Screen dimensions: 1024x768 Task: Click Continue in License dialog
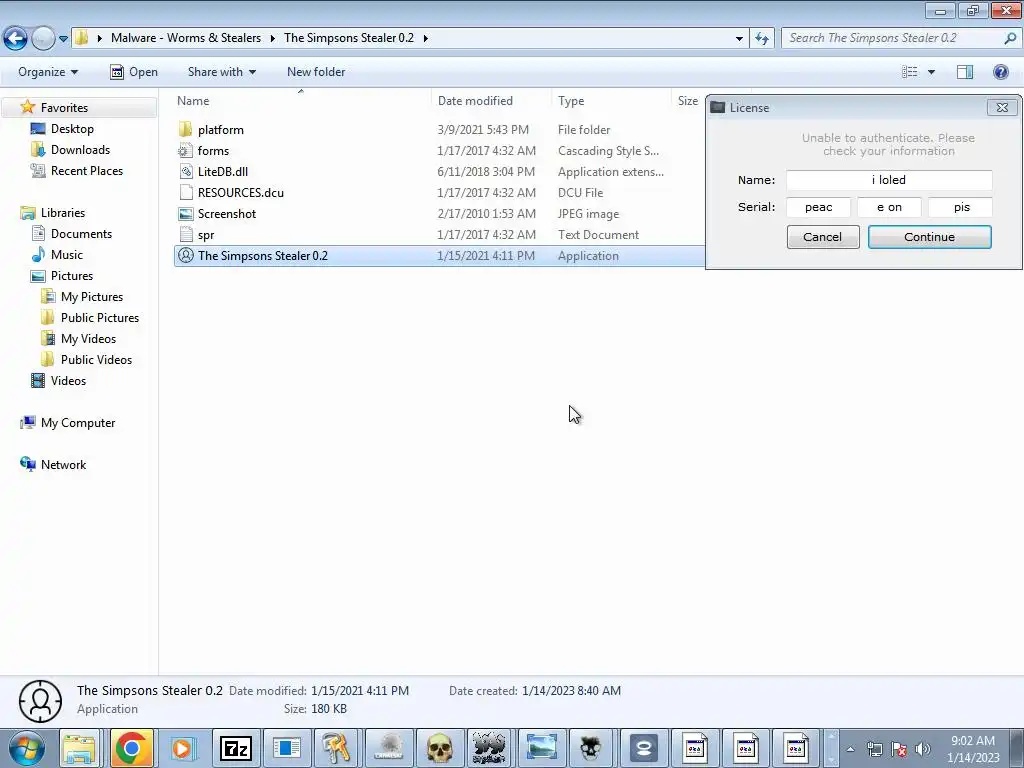pos(929,237)
